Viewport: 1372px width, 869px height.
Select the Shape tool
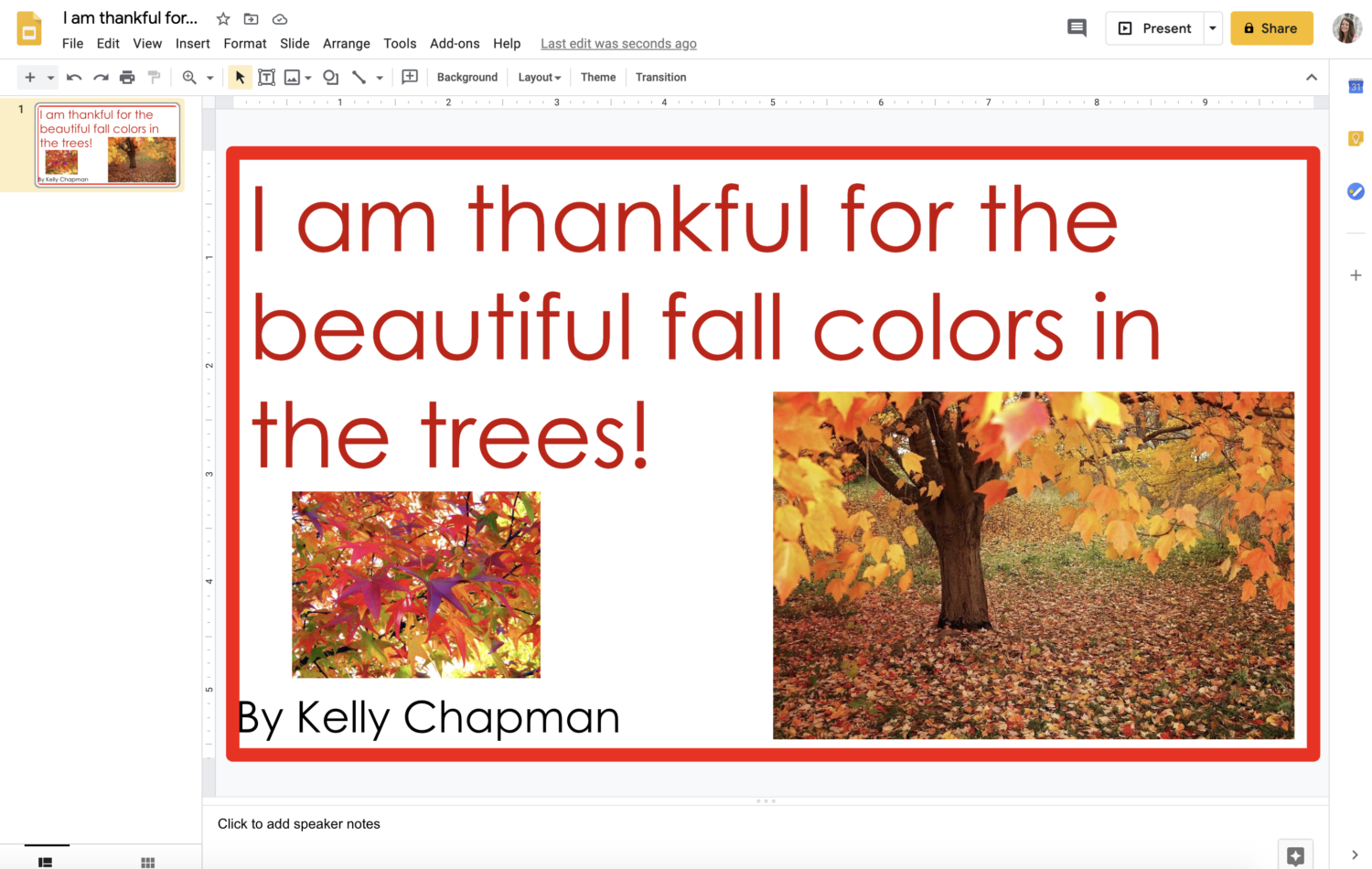330,77
